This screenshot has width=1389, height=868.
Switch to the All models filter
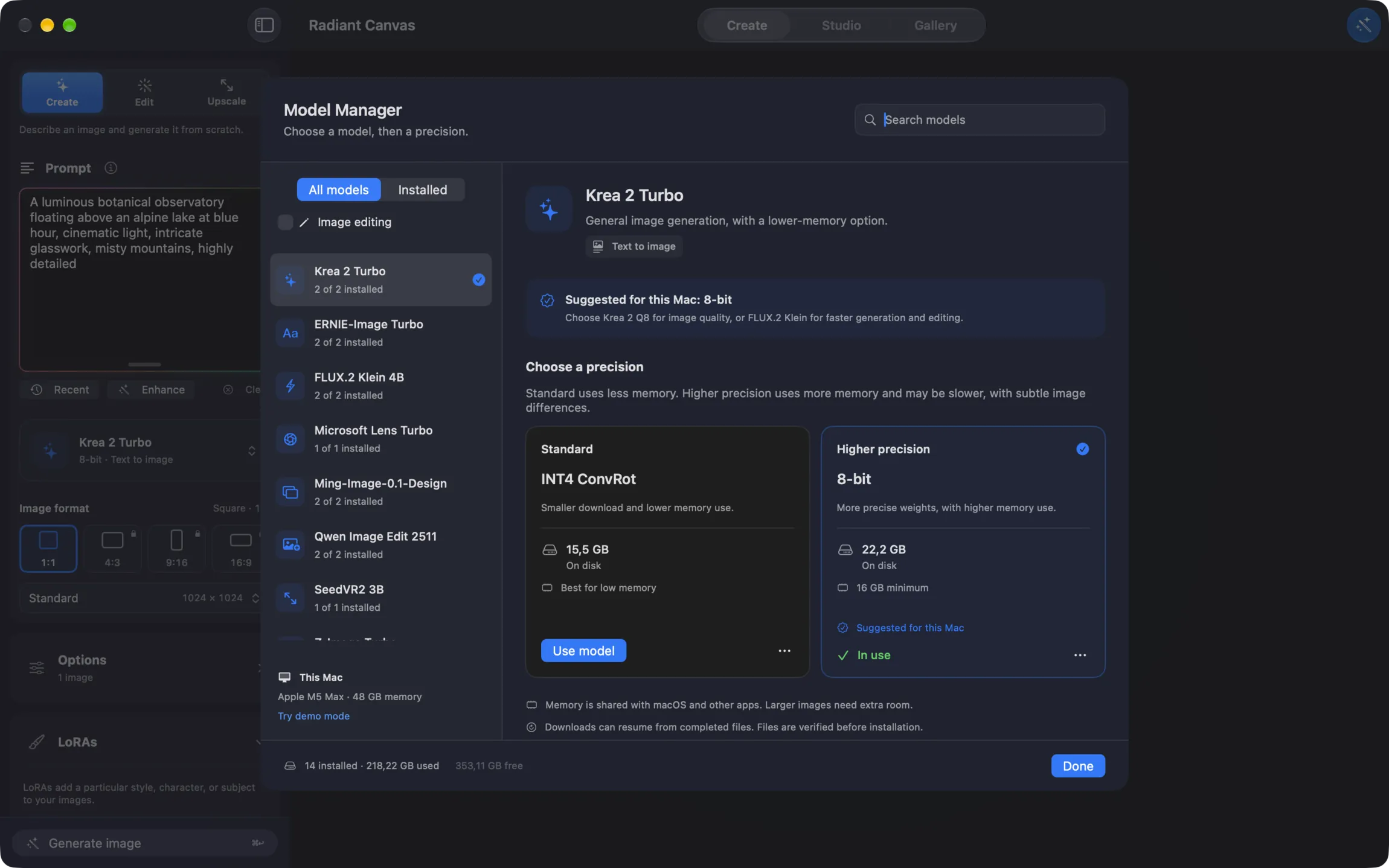click(338, 190)
